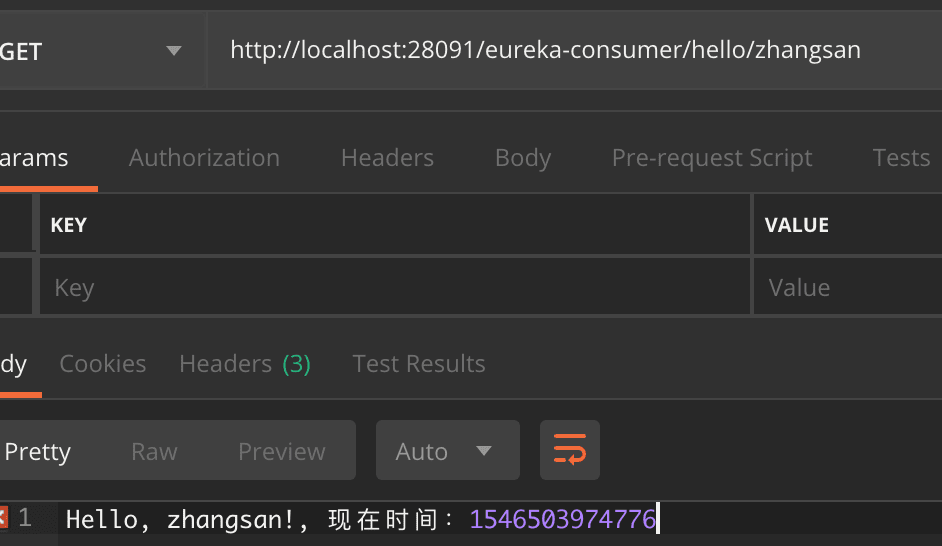
Task: Click the error marker beside line 1
Action: 3,518
